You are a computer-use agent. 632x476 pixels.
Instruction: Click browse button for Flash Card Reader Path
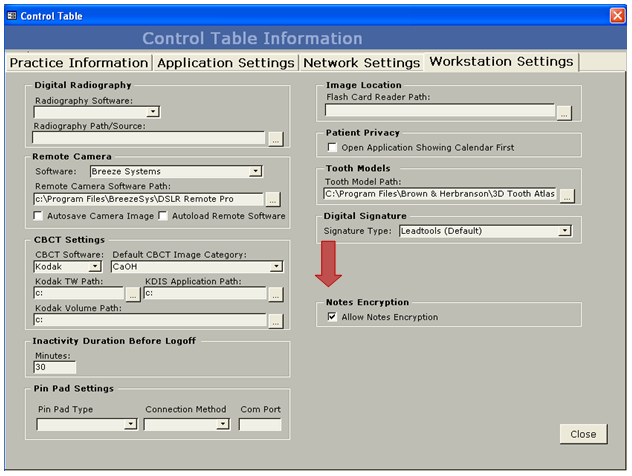pyautogui.click(x=564, y=112)
